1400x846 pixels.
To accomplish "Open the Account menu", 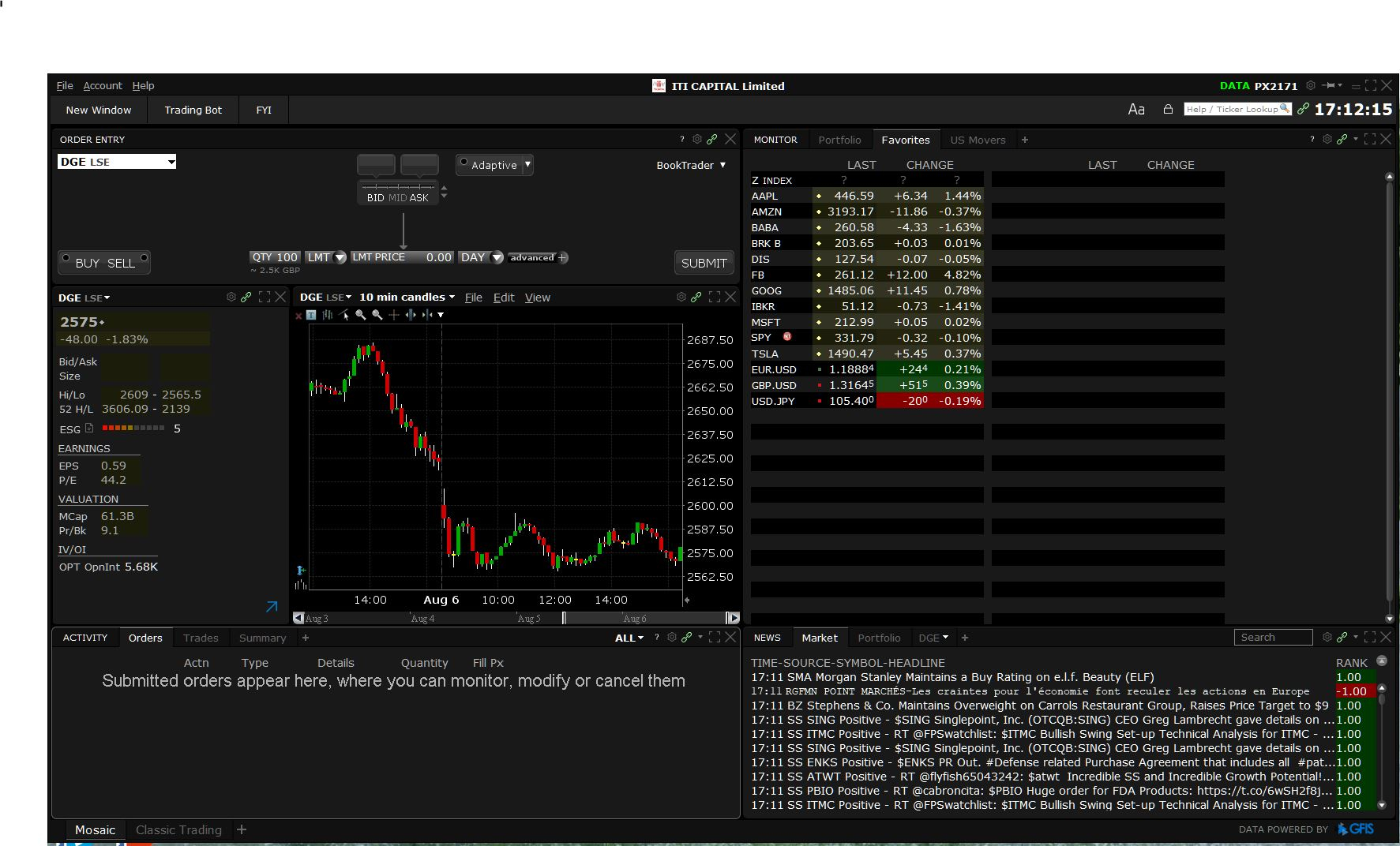I will pos(103,85).
